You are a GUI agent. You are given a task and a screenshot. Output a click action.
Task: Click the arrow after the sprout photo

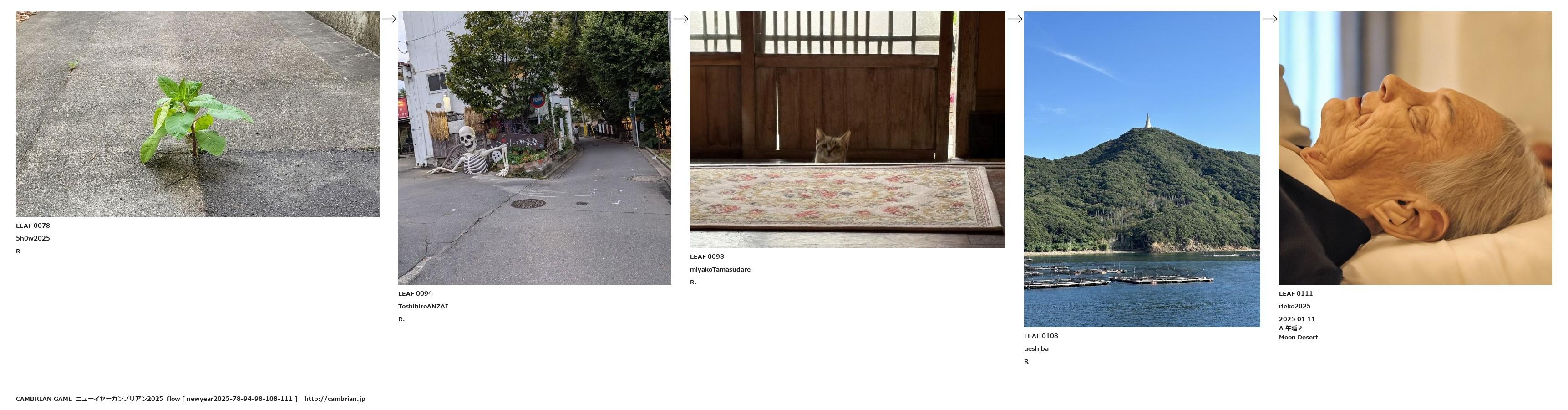(389, 19)
